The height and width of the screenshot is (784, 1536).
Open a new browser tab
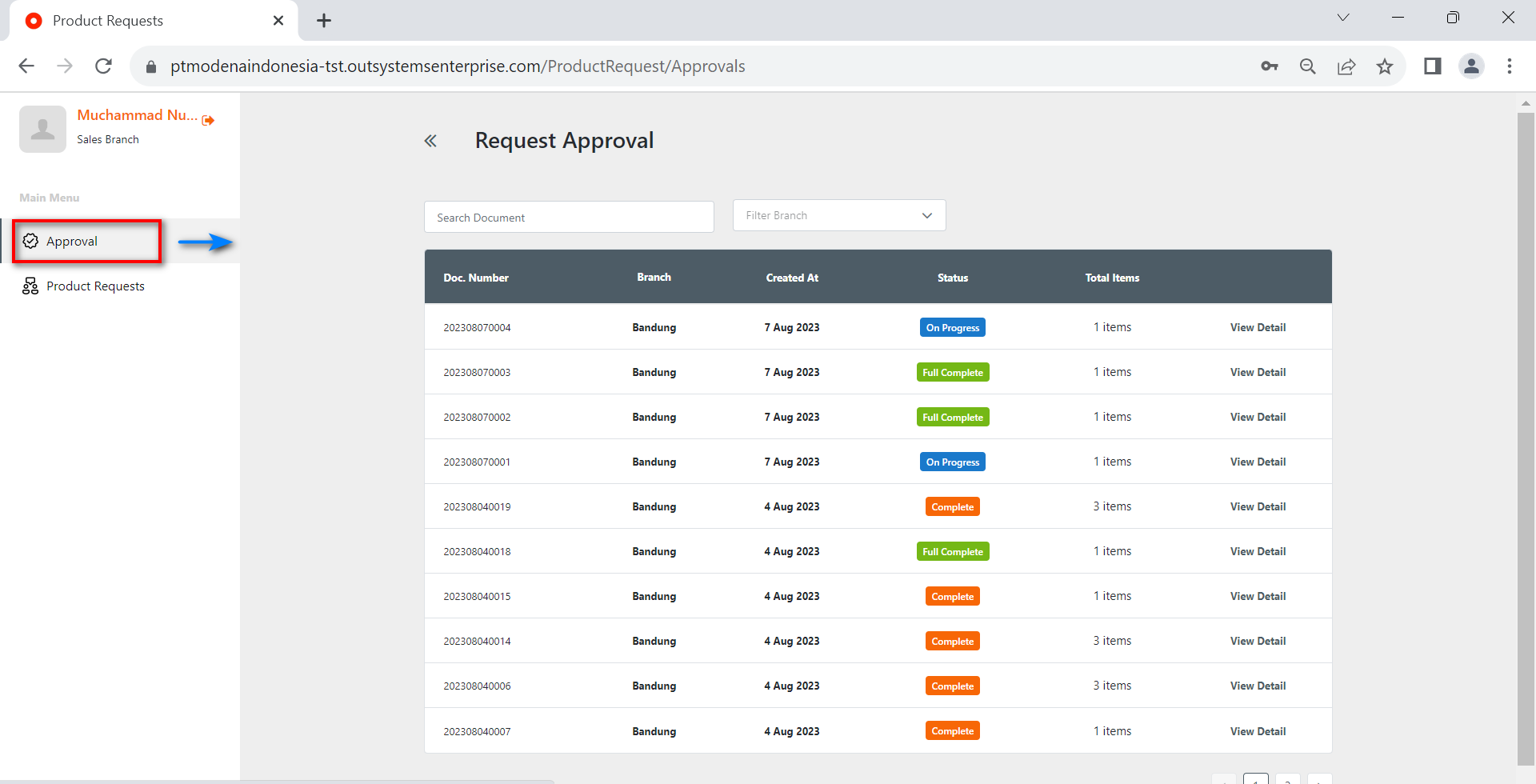[324, 21]
